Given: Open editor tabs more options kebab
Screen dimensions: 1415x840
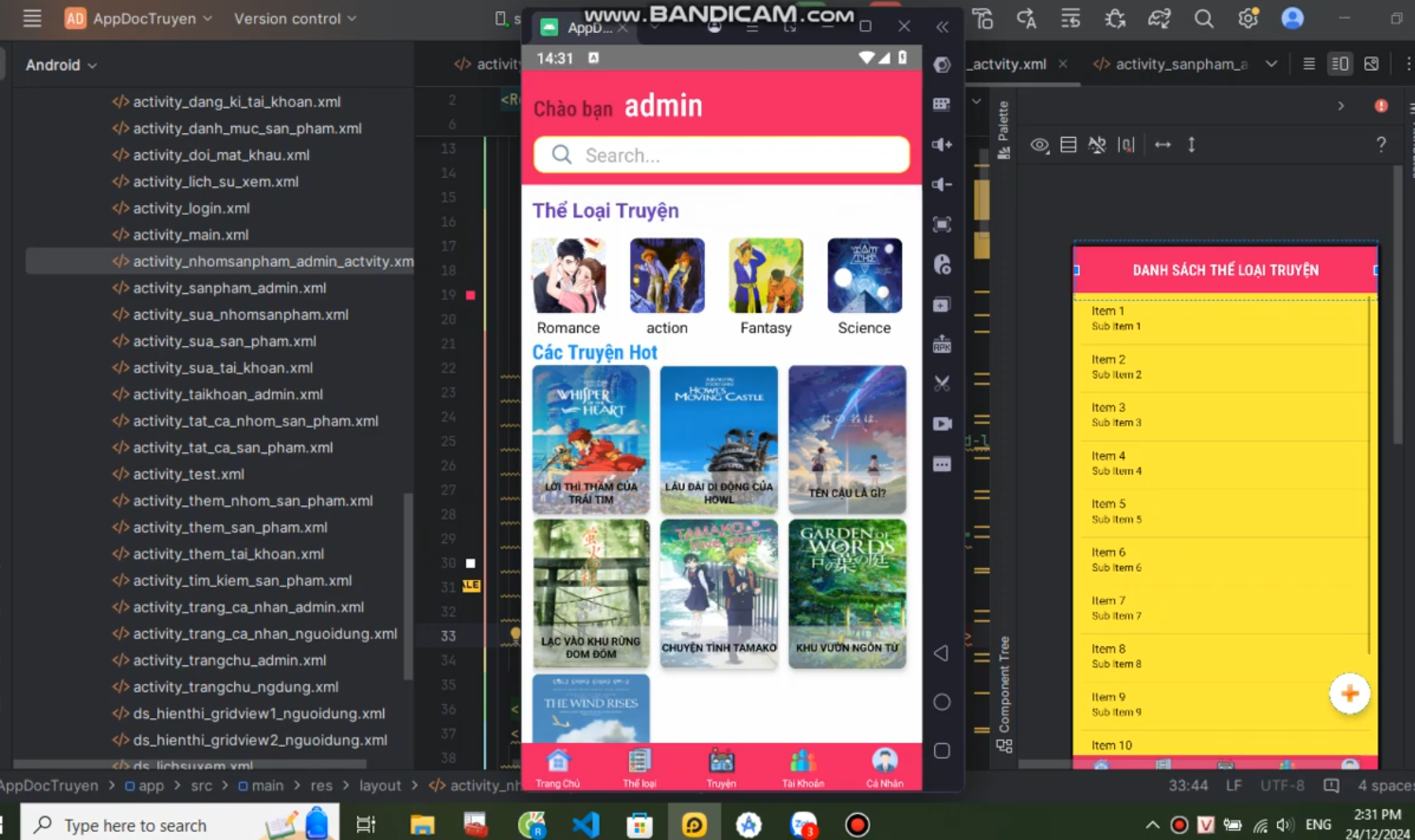Looking at the screenshot, I should click(1409, 64).
